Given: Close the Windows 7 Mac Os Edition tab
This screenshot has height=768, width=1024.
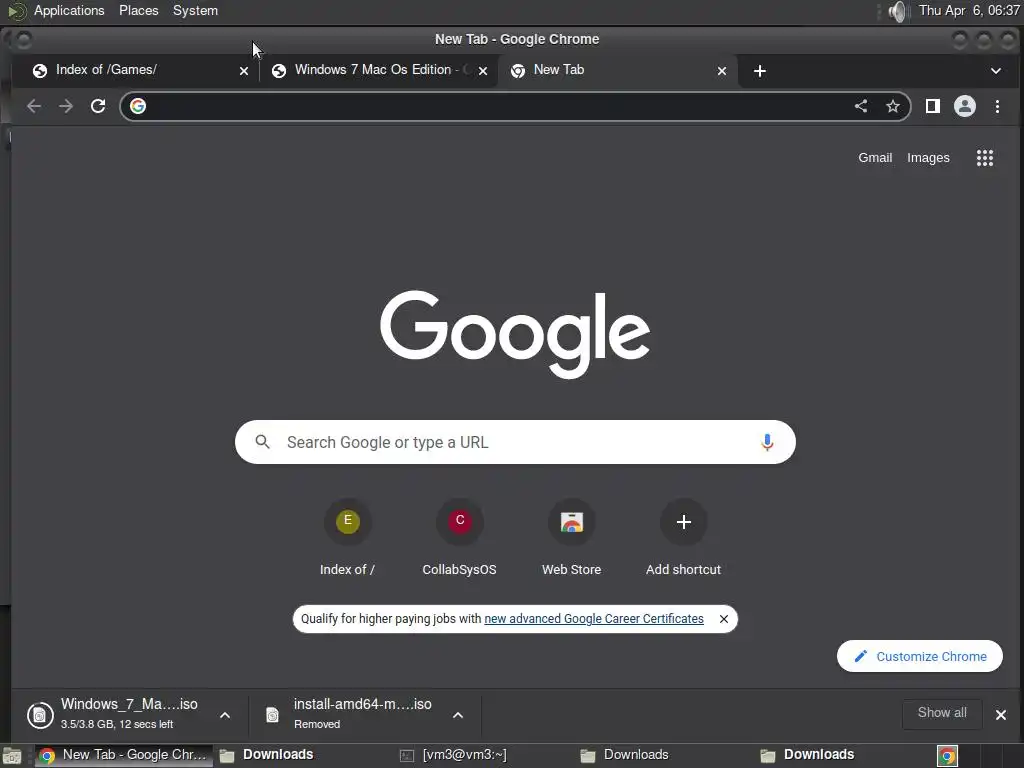Looking at the screenshot, I should click(x=483, y=71).
